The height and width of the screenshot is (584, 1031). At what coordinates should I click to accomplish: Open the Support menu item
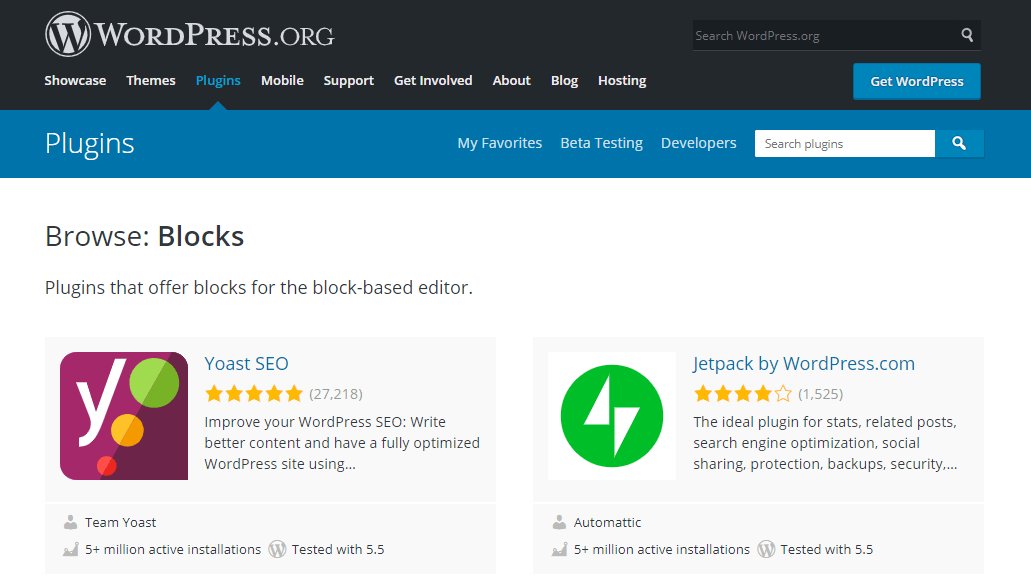coord(348,80)
